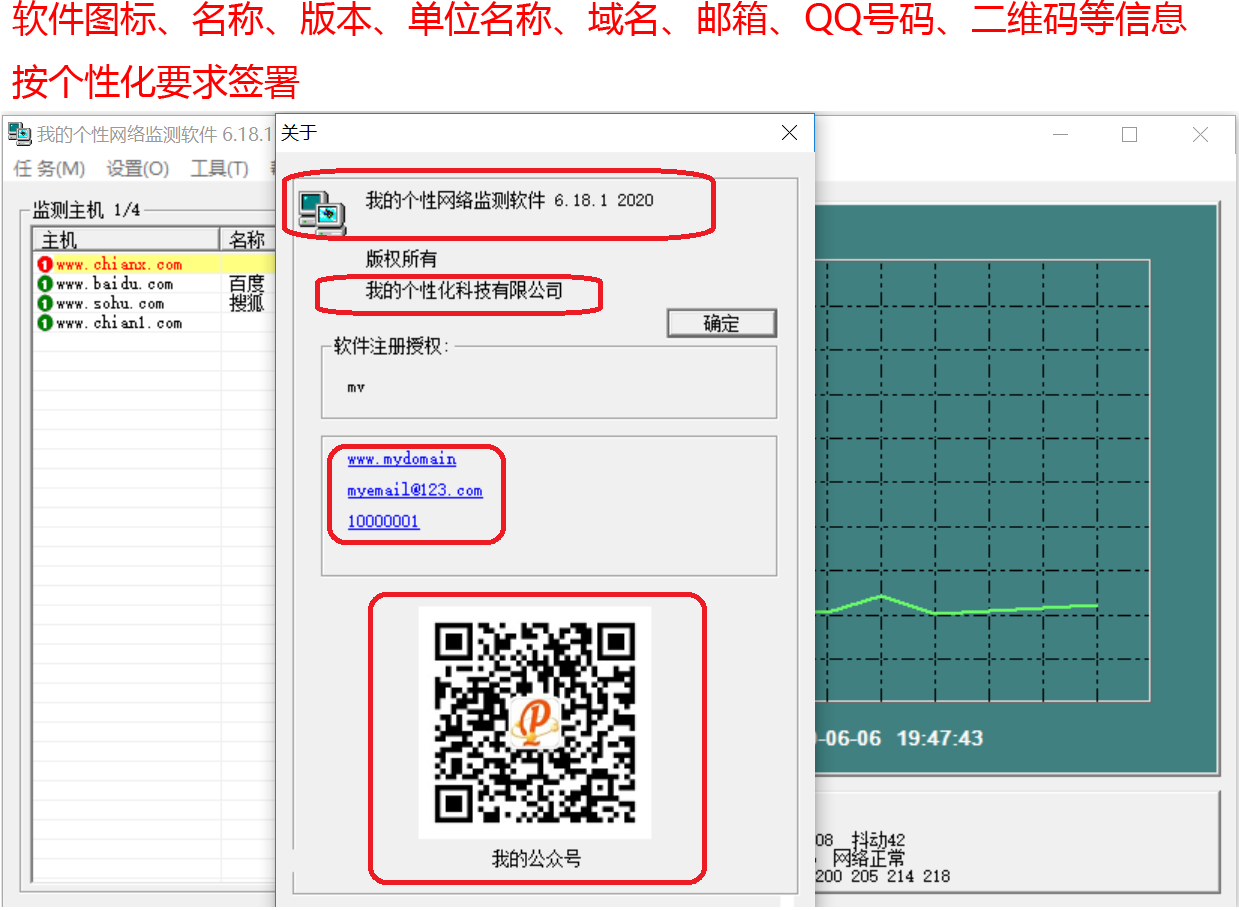Maximize the main monitoring window
This screenshot has height=910, width=1239.
pos(1129,134)
